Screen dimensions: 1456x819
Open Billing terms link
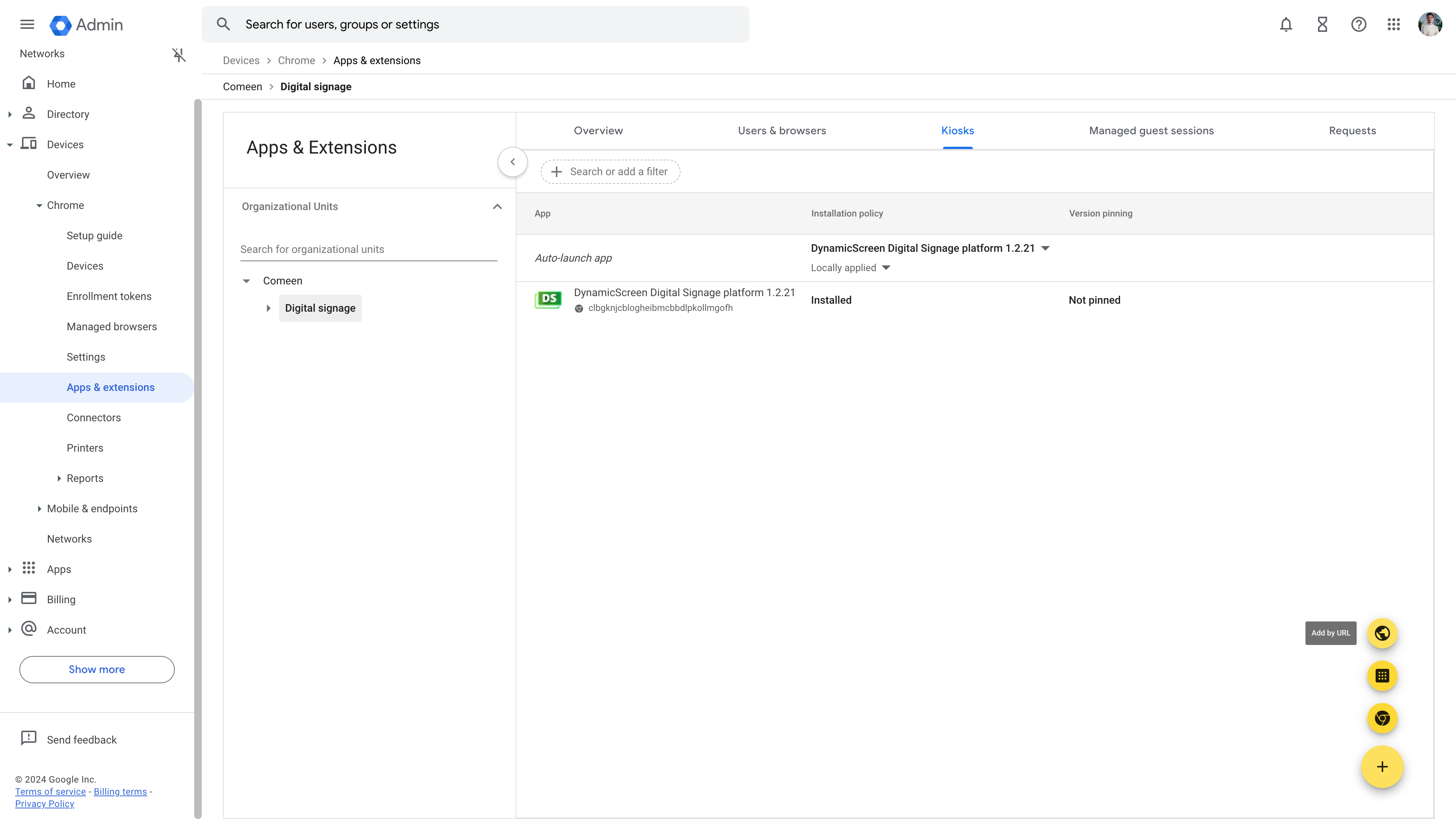(x=121, y=791)
